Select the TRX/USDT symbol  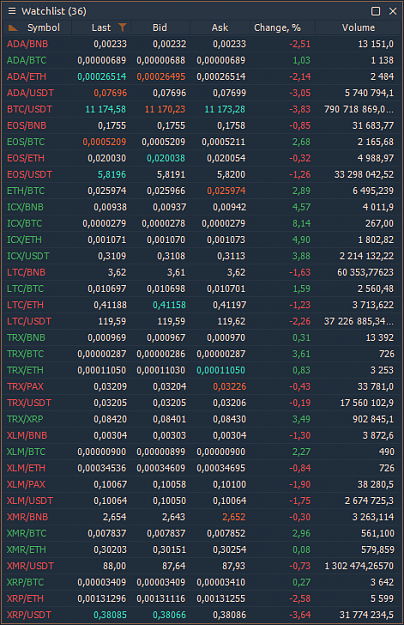[x=29, y=403]
